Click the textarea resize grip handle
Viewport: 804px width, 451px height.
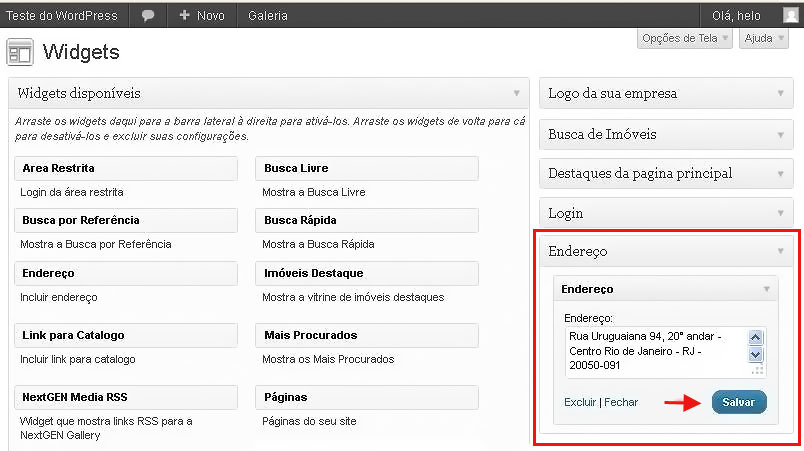[758, 371]
